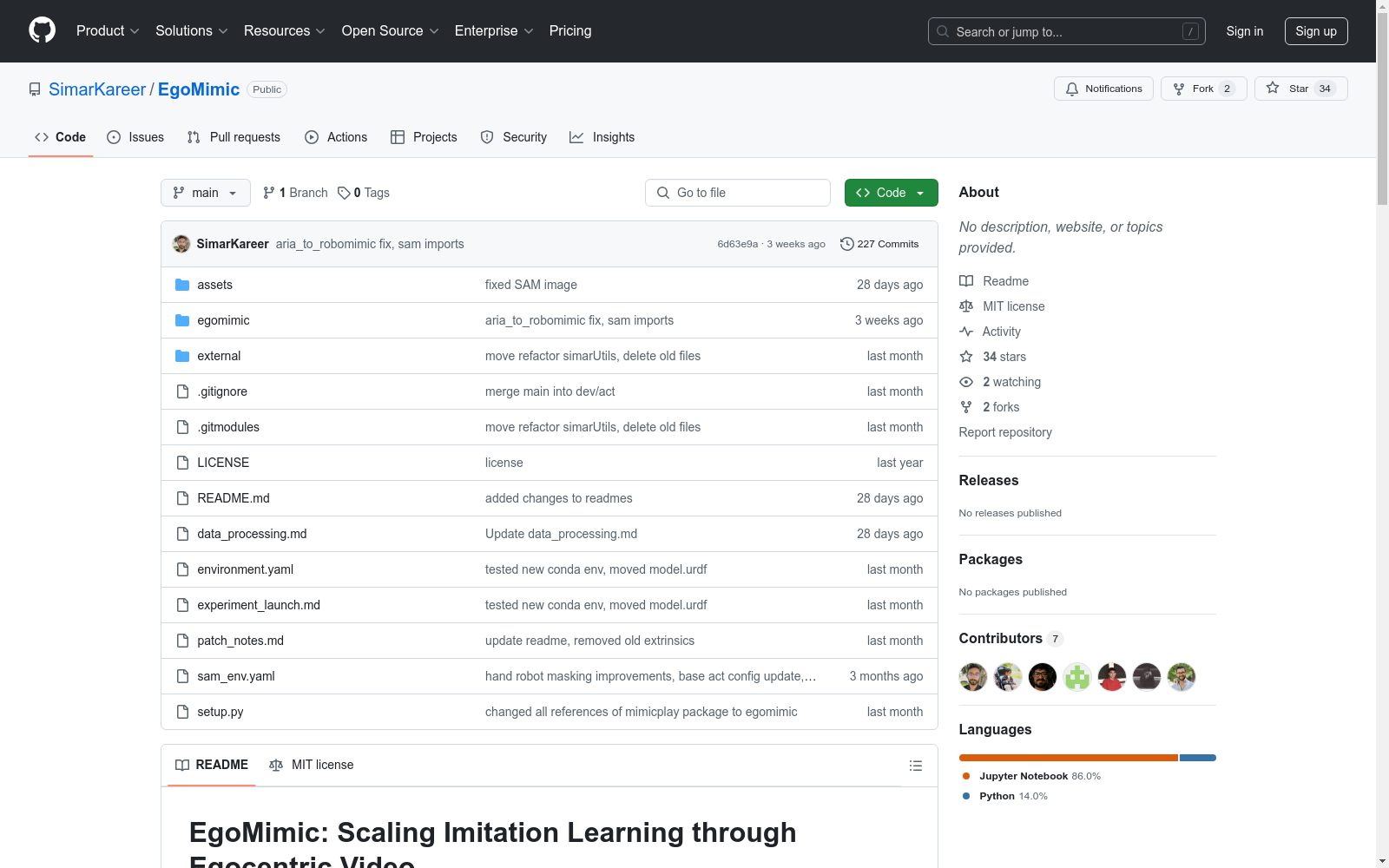
Task: Open the README outline list icon
Action: coord(916,766)
